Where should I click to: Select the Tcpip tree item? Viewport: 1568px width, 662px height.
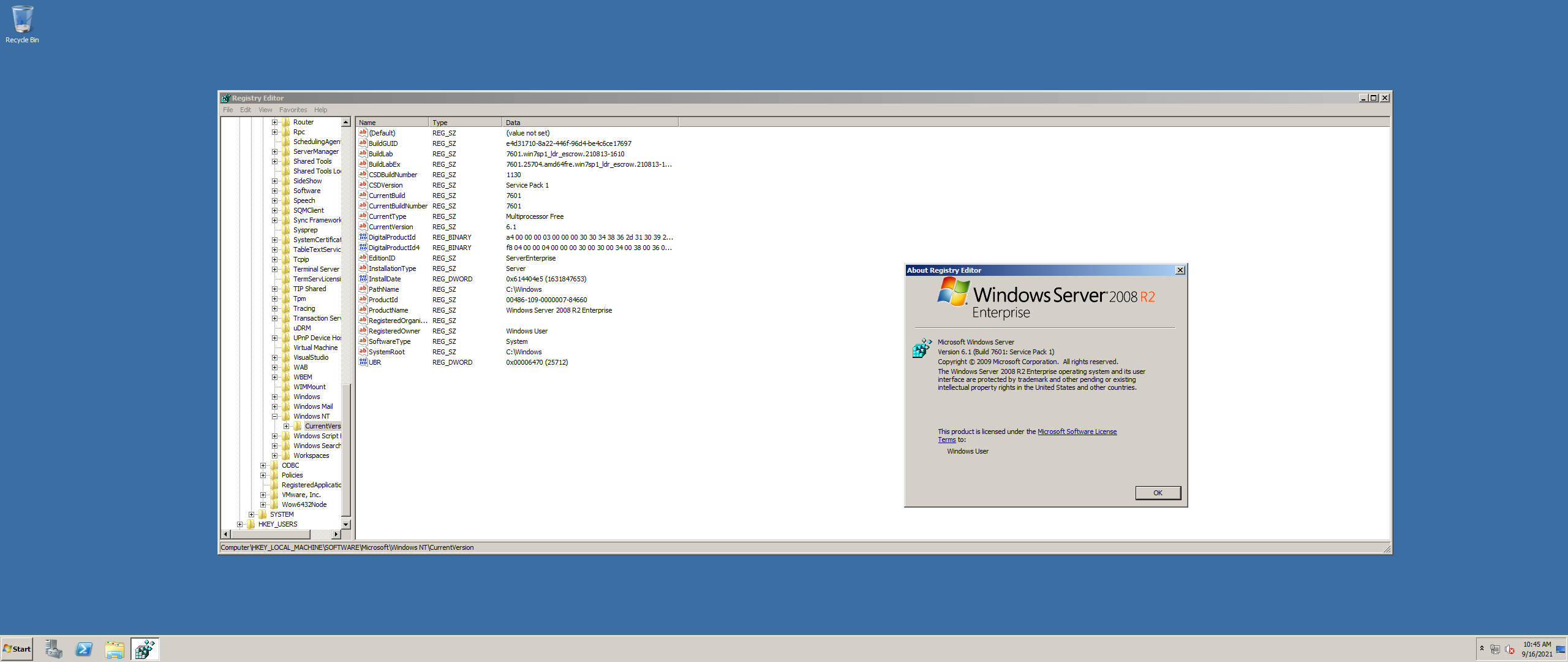301,259
